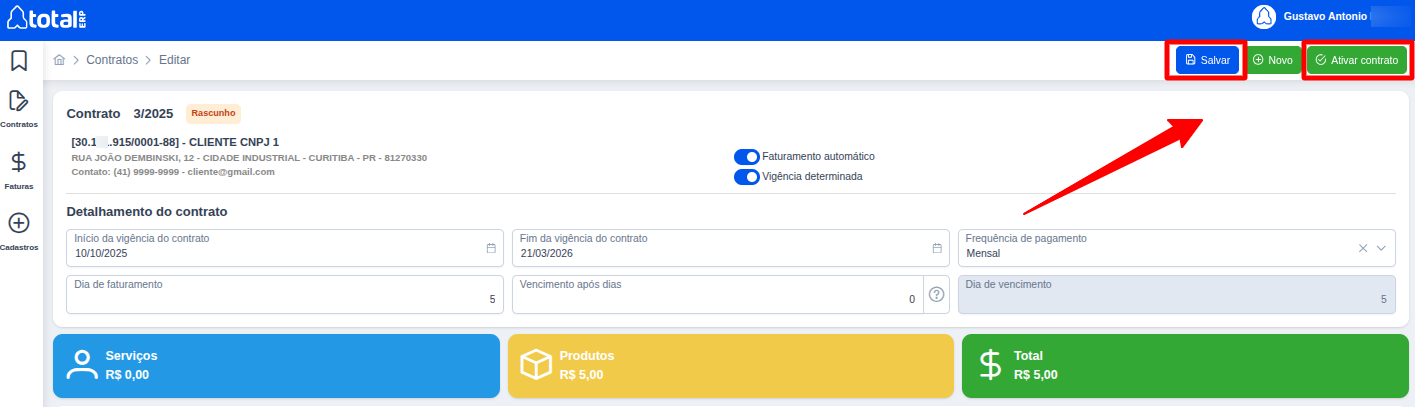Screen dimensions: 1415x407
Task: Toggle Faturamento automático switch
Action: [746, 157]
